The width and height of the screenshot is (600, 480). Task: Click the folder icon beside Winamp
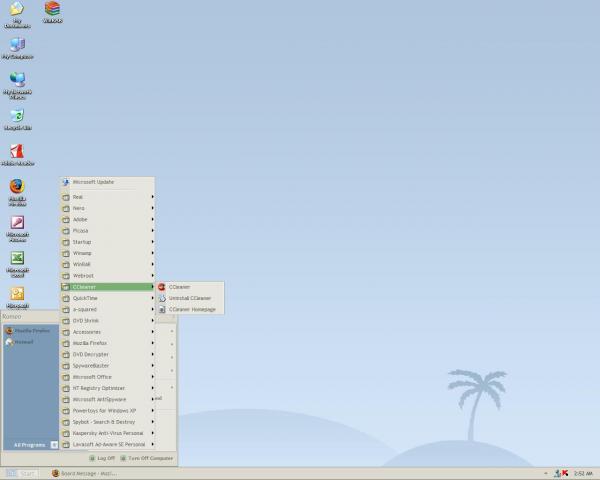click(66, 253)
